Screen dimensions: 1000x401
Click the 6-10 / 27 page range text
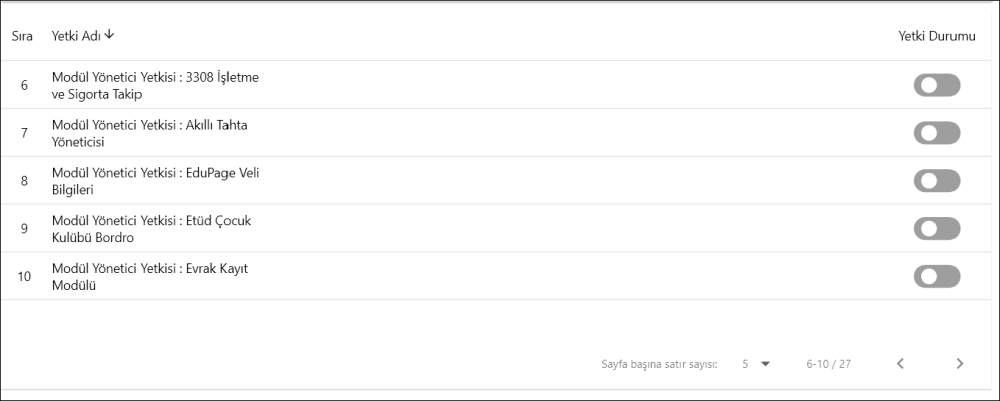point(828,364)
